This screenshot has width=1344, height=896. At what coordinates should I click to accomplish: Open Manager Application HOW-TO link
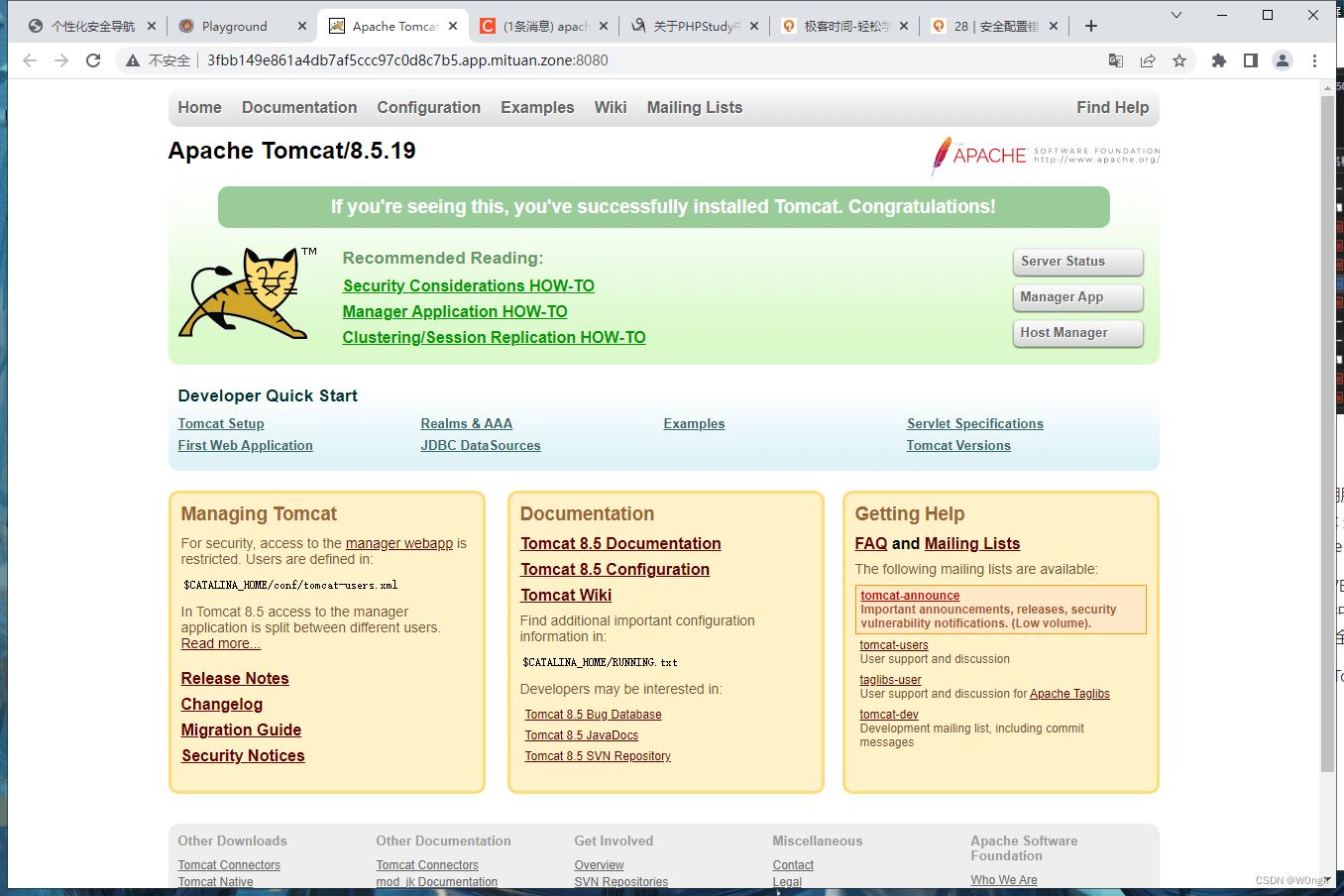click(x=455, y=311)
